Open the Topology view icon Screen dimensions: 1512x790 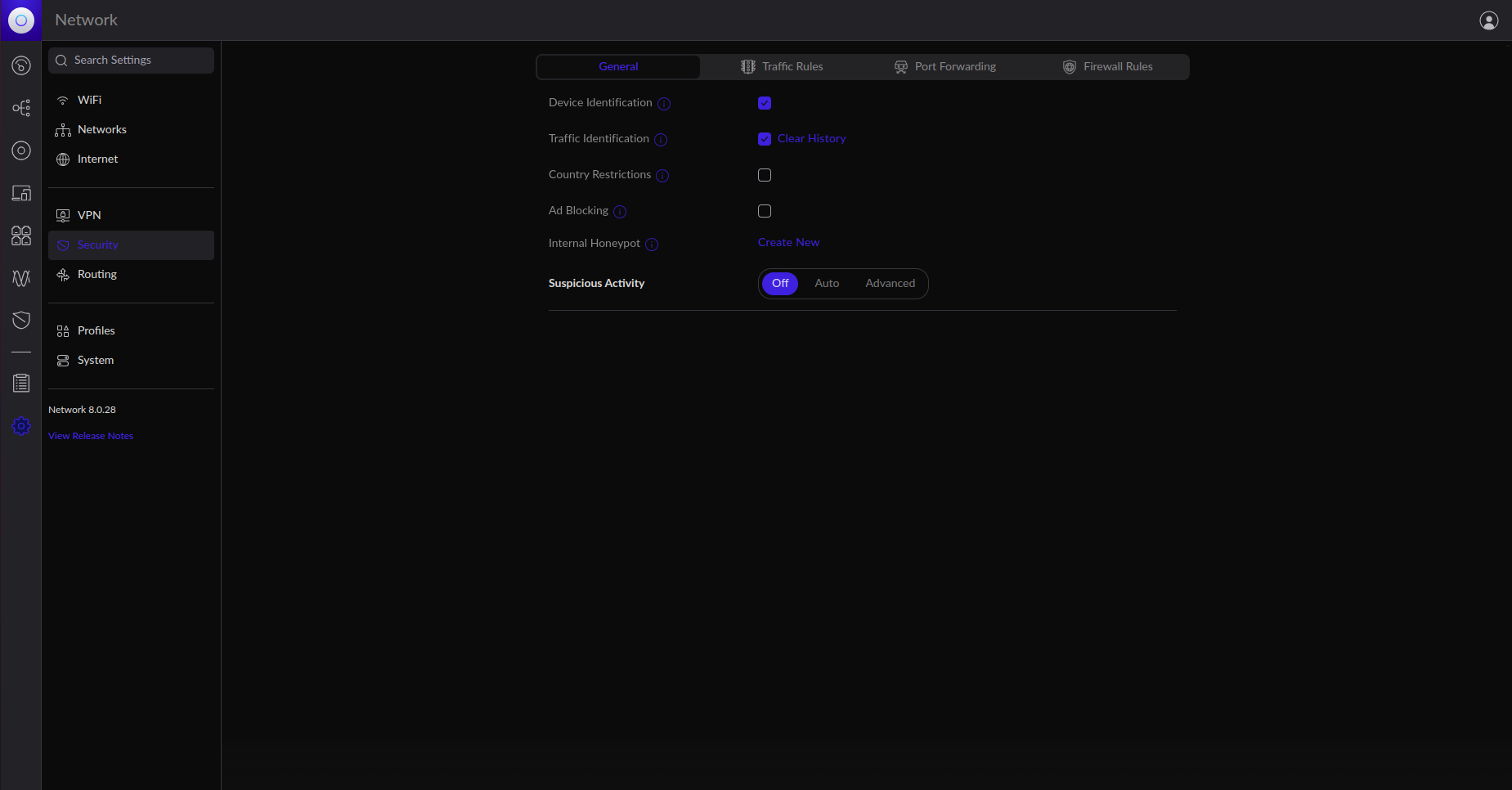21,108
